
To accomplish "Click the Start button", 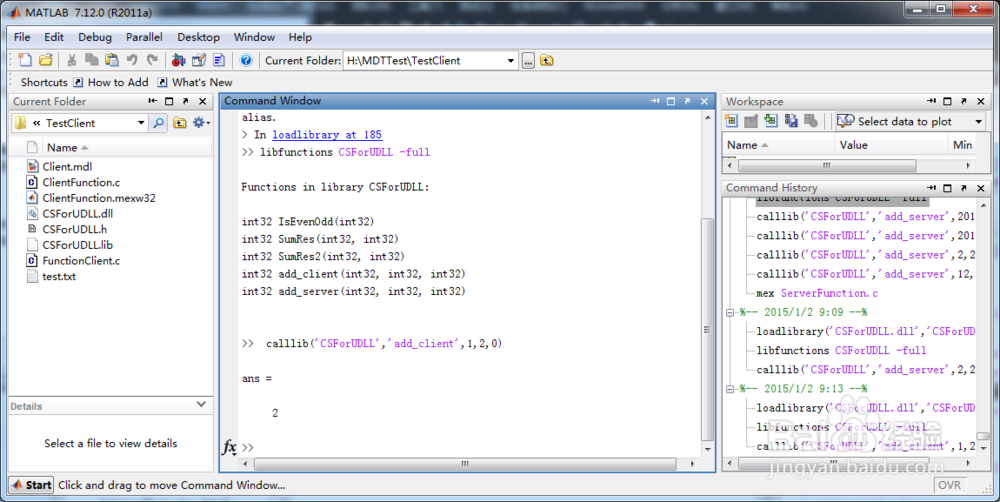I will pyautogui.click(x=31, y=485).
